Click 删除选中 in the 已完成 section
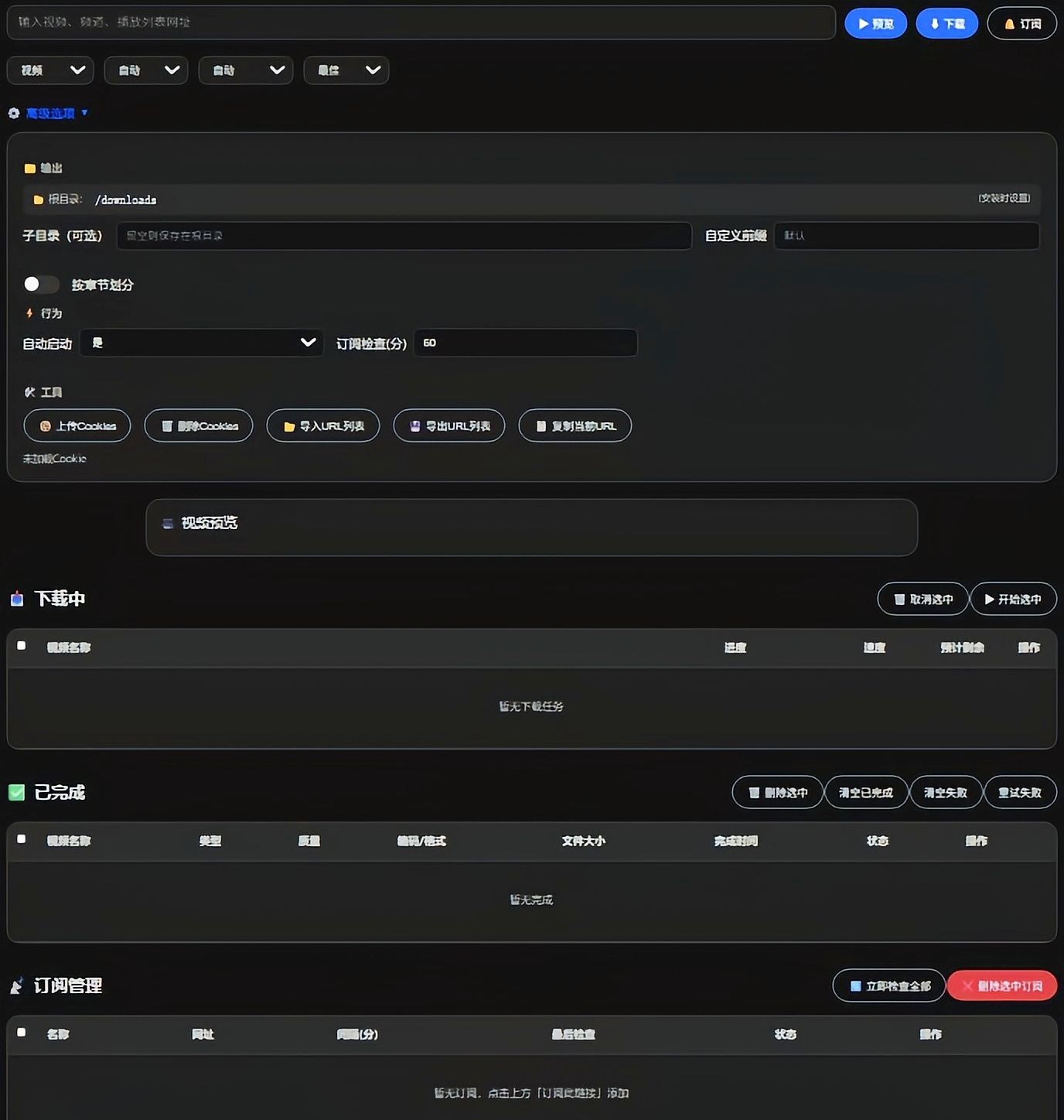1064x1120 pixels. 777,792
